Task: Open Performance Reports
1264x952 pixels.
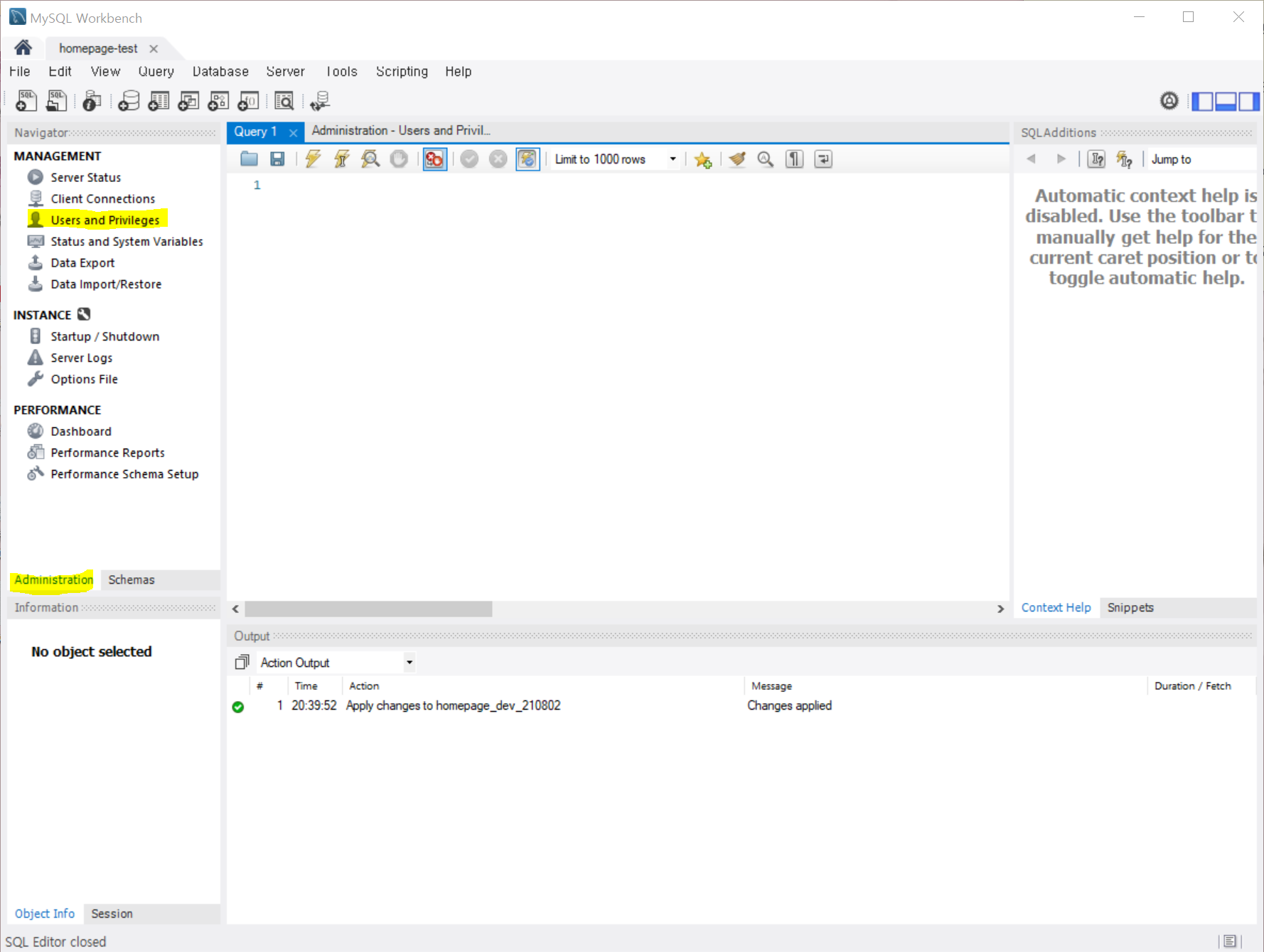Action: click(x=107, y=452)
